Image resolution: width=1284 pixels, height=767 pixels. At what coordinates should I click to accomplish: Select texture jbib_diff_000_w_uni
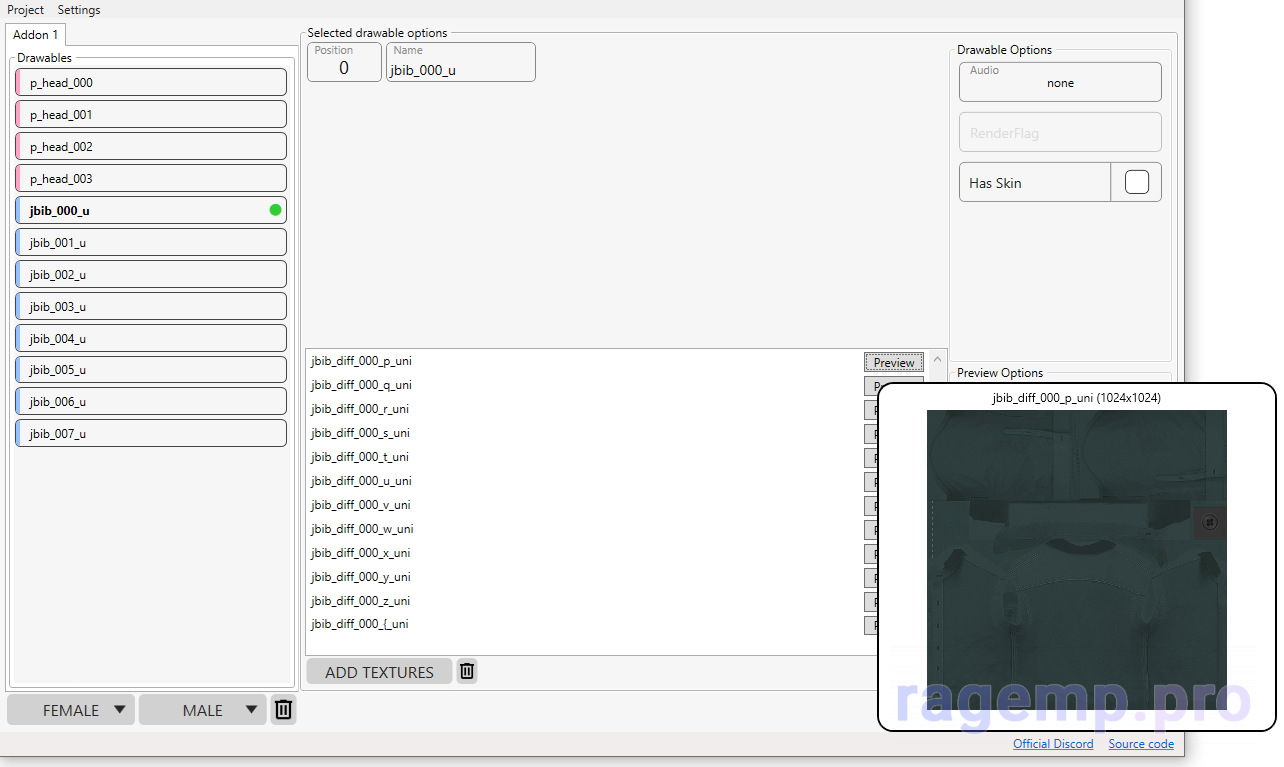pyautogui.click(x=362, y=529)
